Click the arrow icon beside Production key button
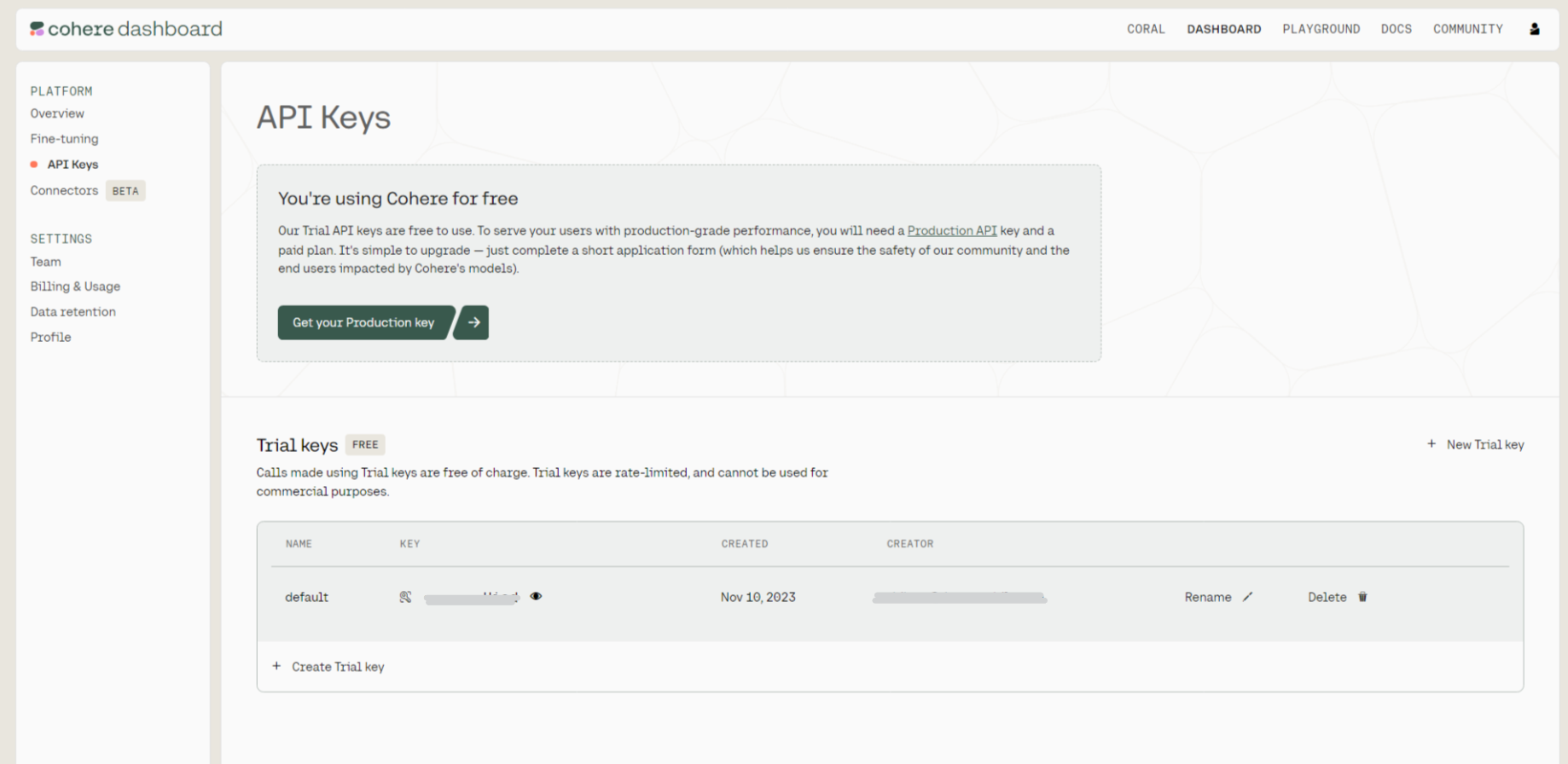This screenshot has width=1568, height=764. click(x=473, y=322)
